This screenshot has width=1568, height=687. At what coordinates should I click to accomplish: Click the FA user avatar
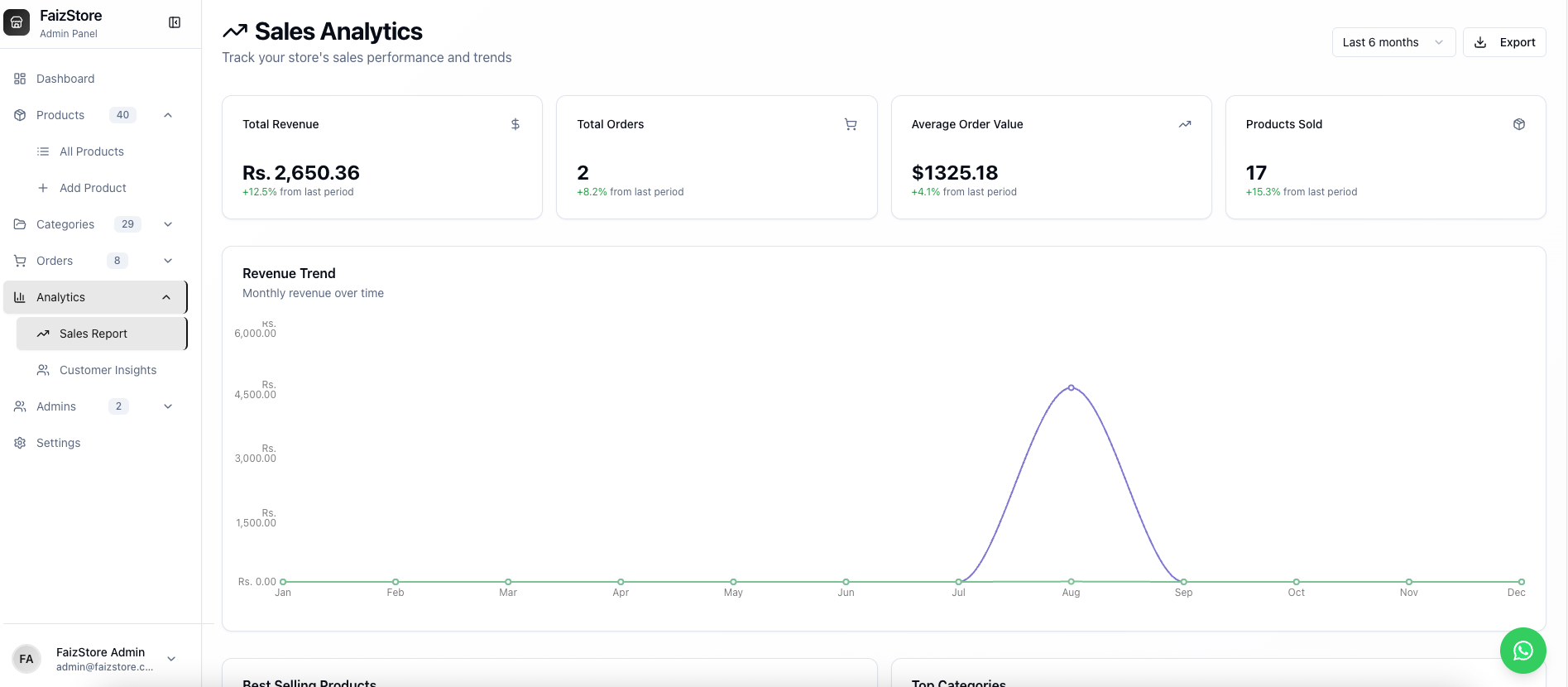26,659
